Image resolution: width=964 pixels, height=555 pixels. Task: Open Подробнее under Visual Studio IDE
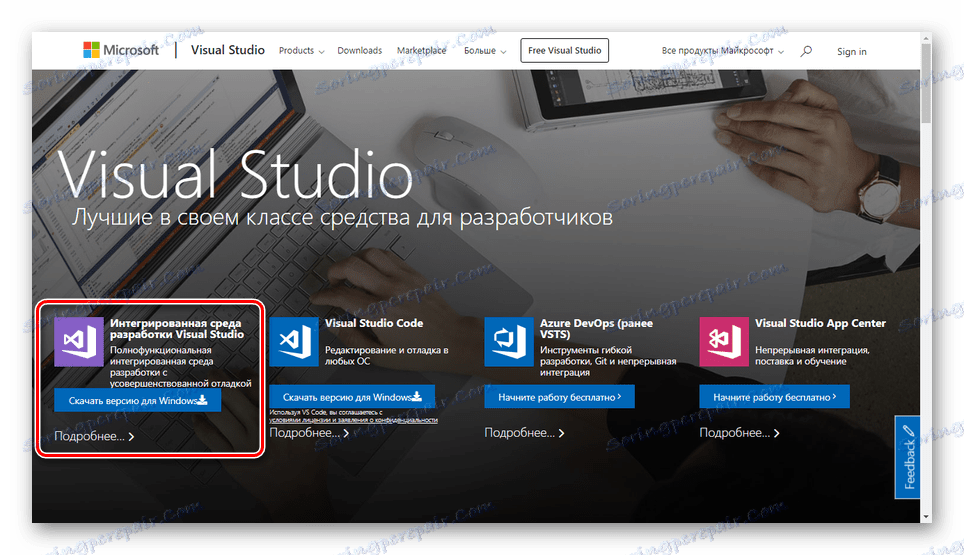tap(94, 436)
